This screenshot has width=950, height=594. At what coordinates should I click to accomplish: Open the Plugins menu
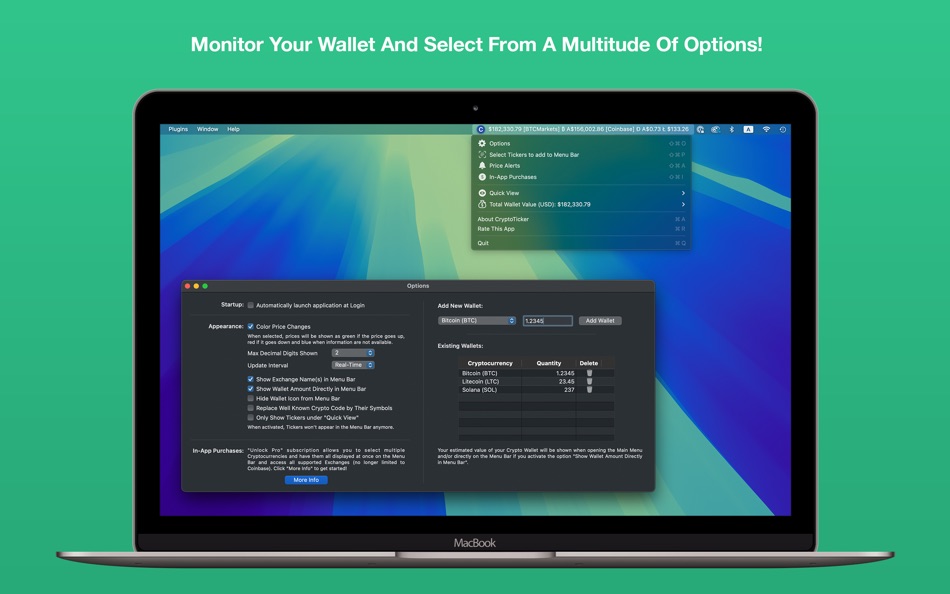tap(178, 129)
